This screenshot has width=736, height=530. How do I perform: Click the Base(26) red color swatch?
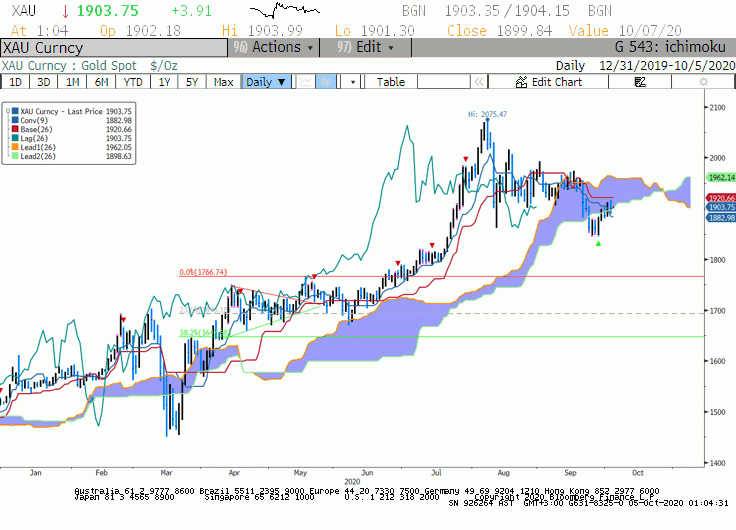pos(15,129)
